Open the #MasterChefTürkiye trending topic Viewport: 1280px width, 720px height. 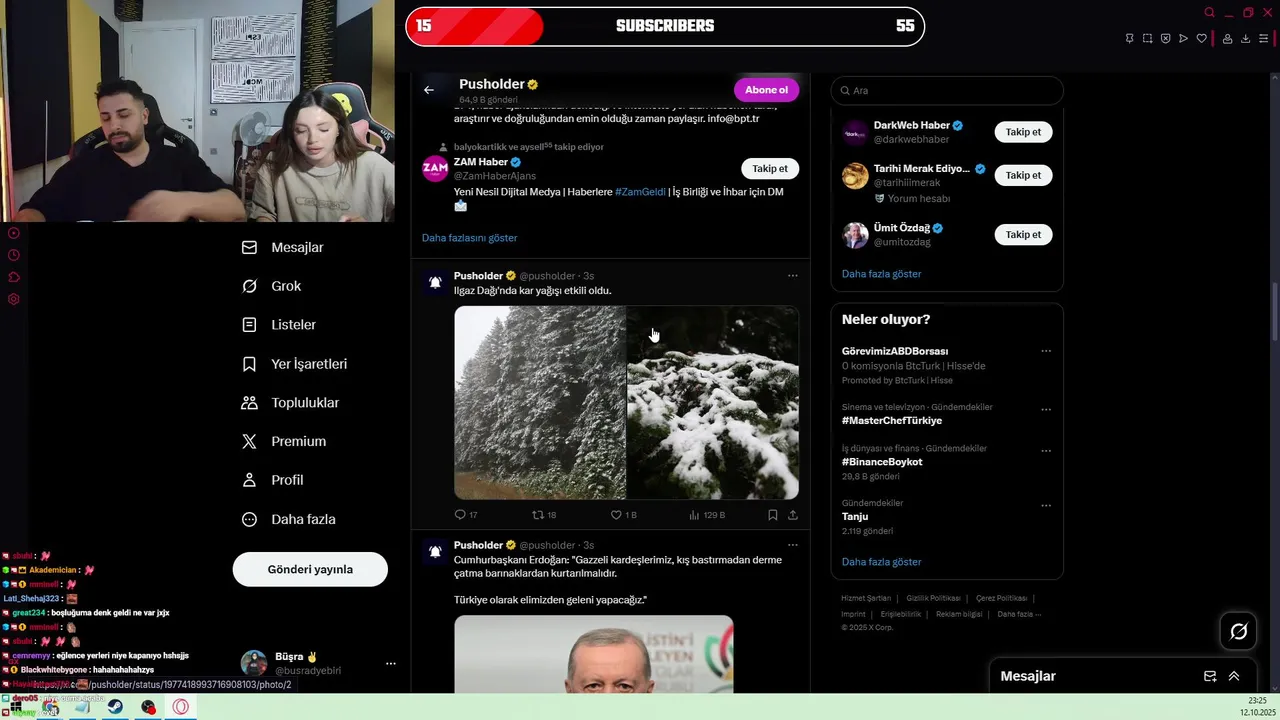pos(892,421)
